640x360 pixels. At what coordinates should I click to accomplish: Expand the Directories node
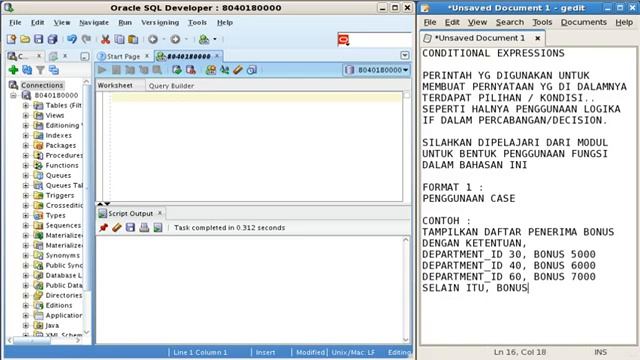click(26, 296)
